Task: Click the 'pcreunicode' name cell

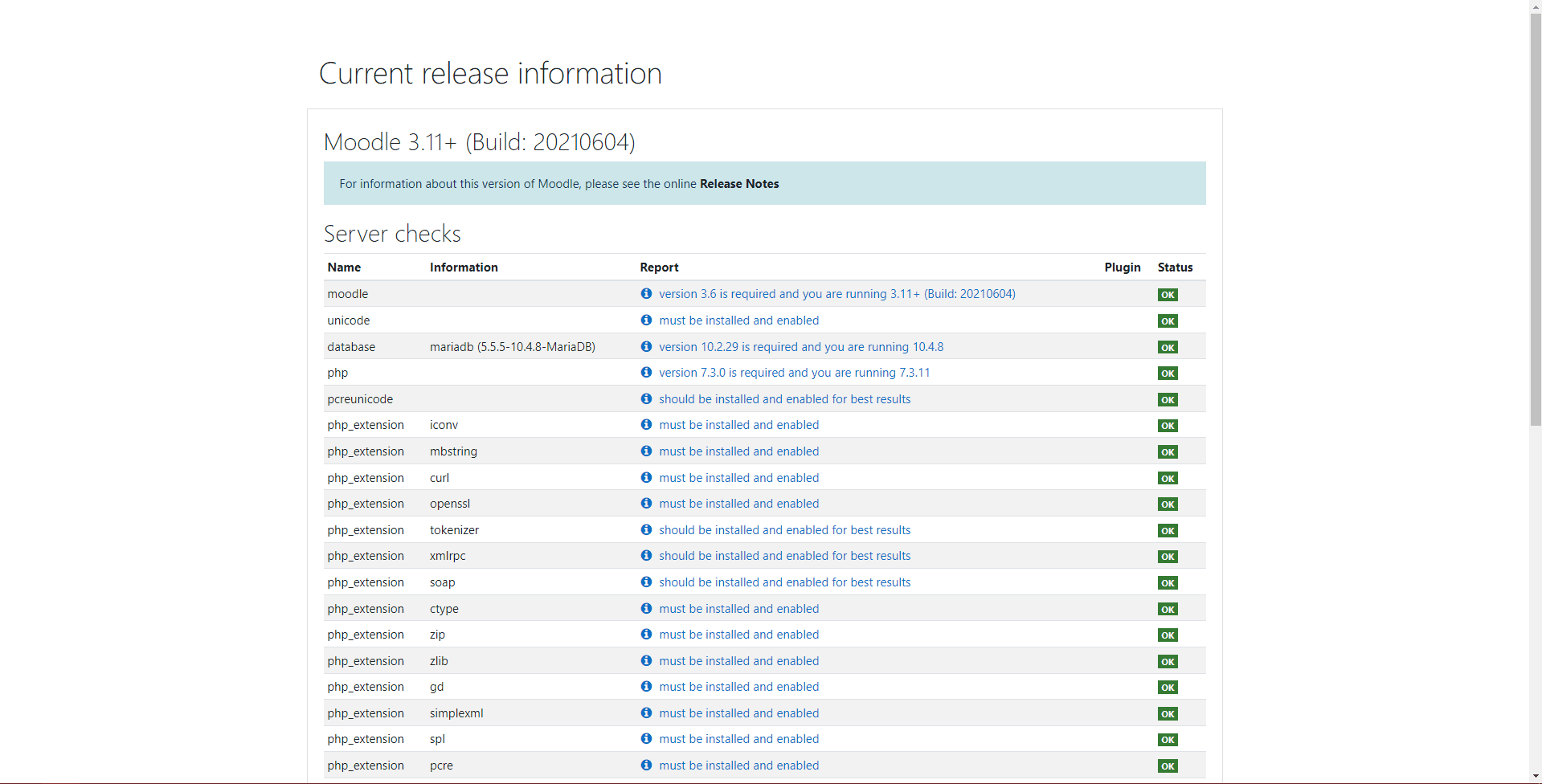Action: pyautogui.click(x=360, y=399)
